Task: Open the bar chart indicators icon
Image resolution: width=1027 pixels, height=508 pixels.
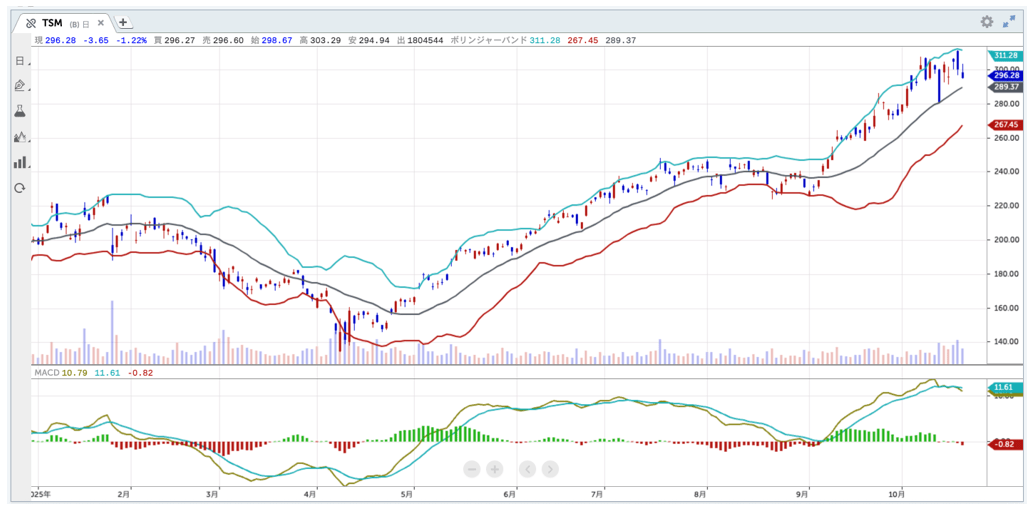Action: point(19,162)
